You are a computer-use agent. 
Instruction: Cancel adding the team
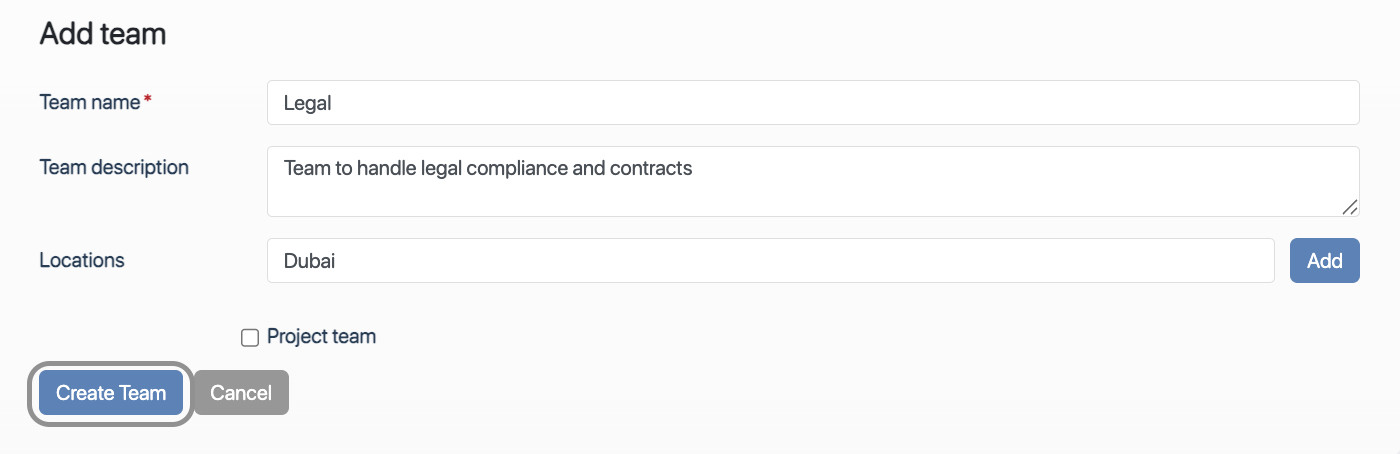click(x=241, y=393)
